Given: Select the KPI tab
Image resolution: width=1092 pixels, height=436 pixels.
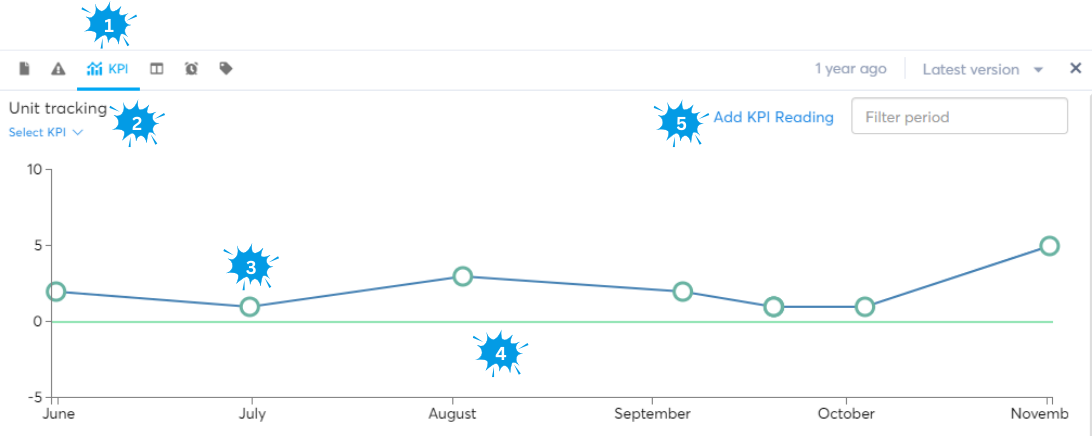Looking at the screenshot, I should [x=108, y=69].
